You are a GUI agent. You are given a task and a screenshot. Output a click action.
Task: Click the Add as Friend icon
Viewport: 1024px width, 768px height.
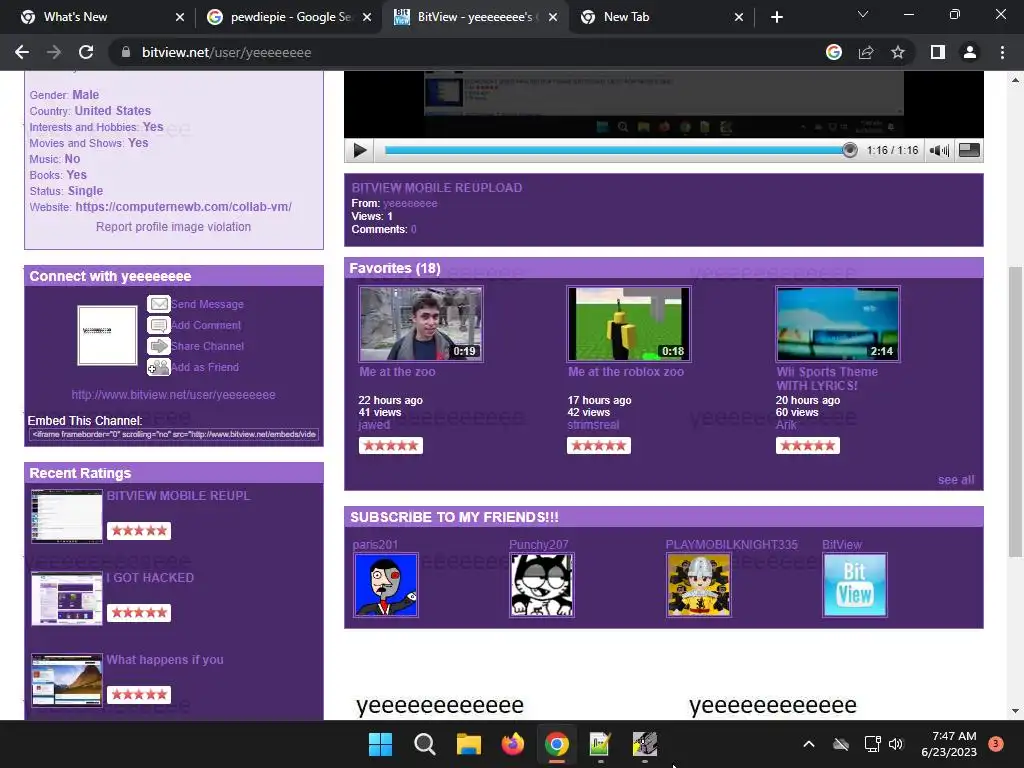[x=158, y=367]
